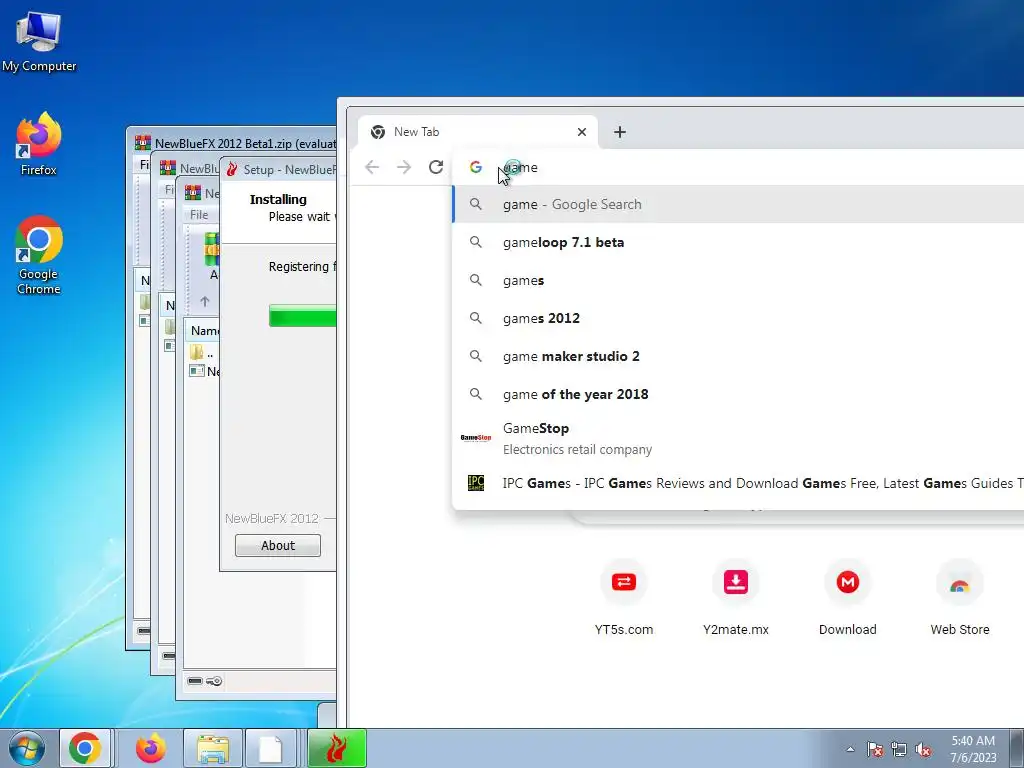Open the network tray icon

899,749
